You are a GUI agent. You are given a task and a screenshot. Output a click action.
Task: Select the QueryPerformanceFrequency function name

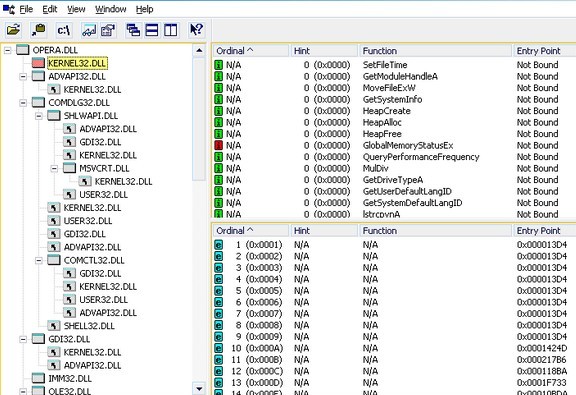click(421, 157)
